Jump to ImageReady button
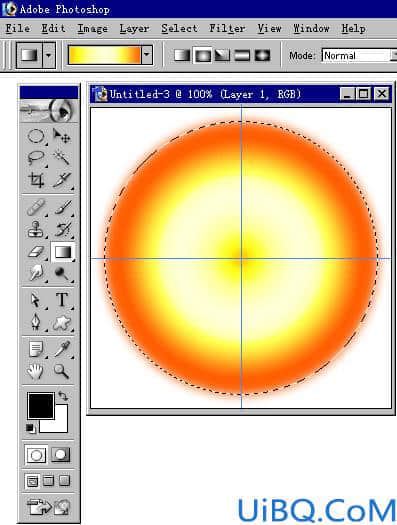The image size is (397, 525). point(49,507)
